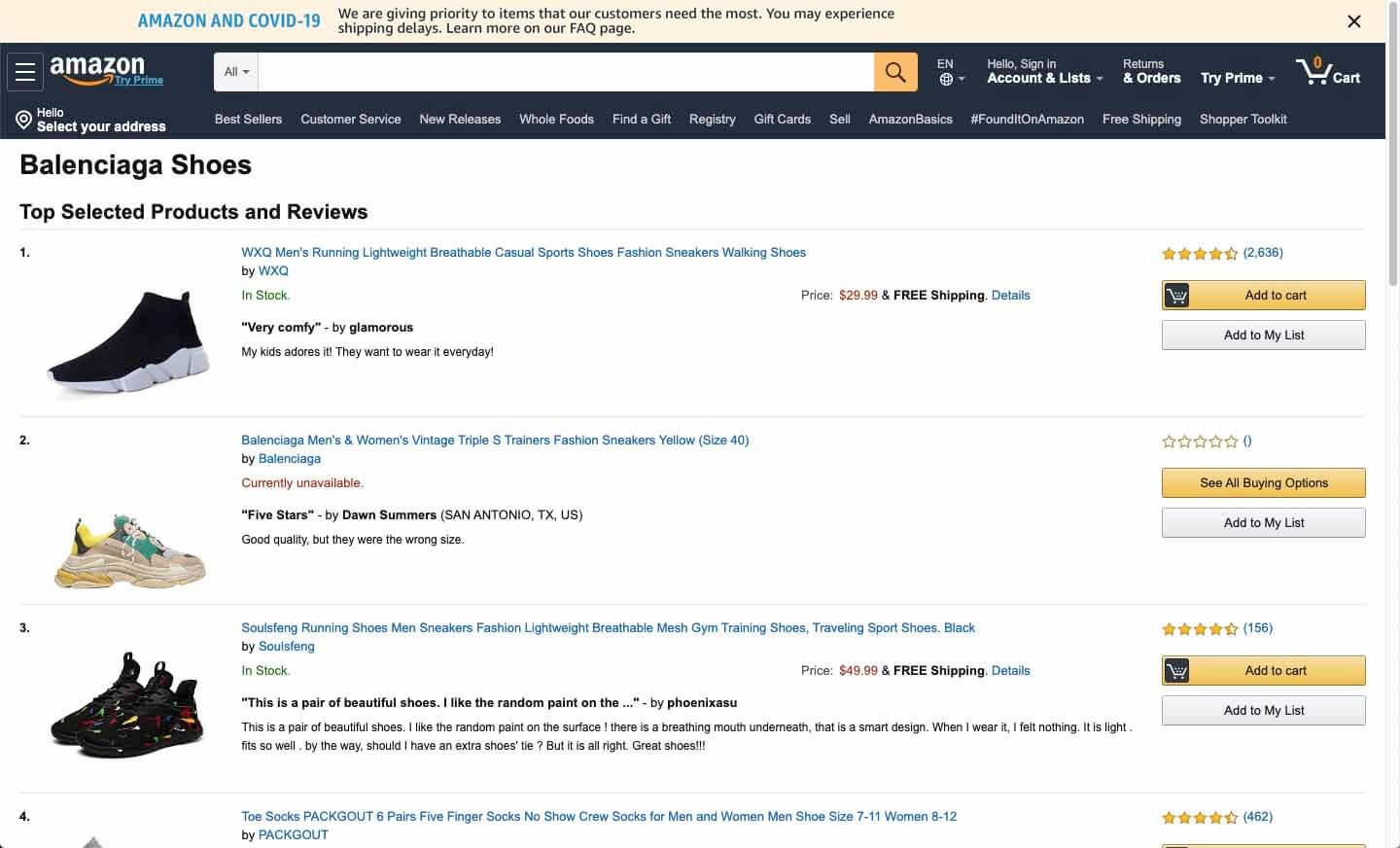This screenshot has width=1400, height=848.
Task: Open Toe Socks PACKGOUT title link
Action: pos(599,816)
